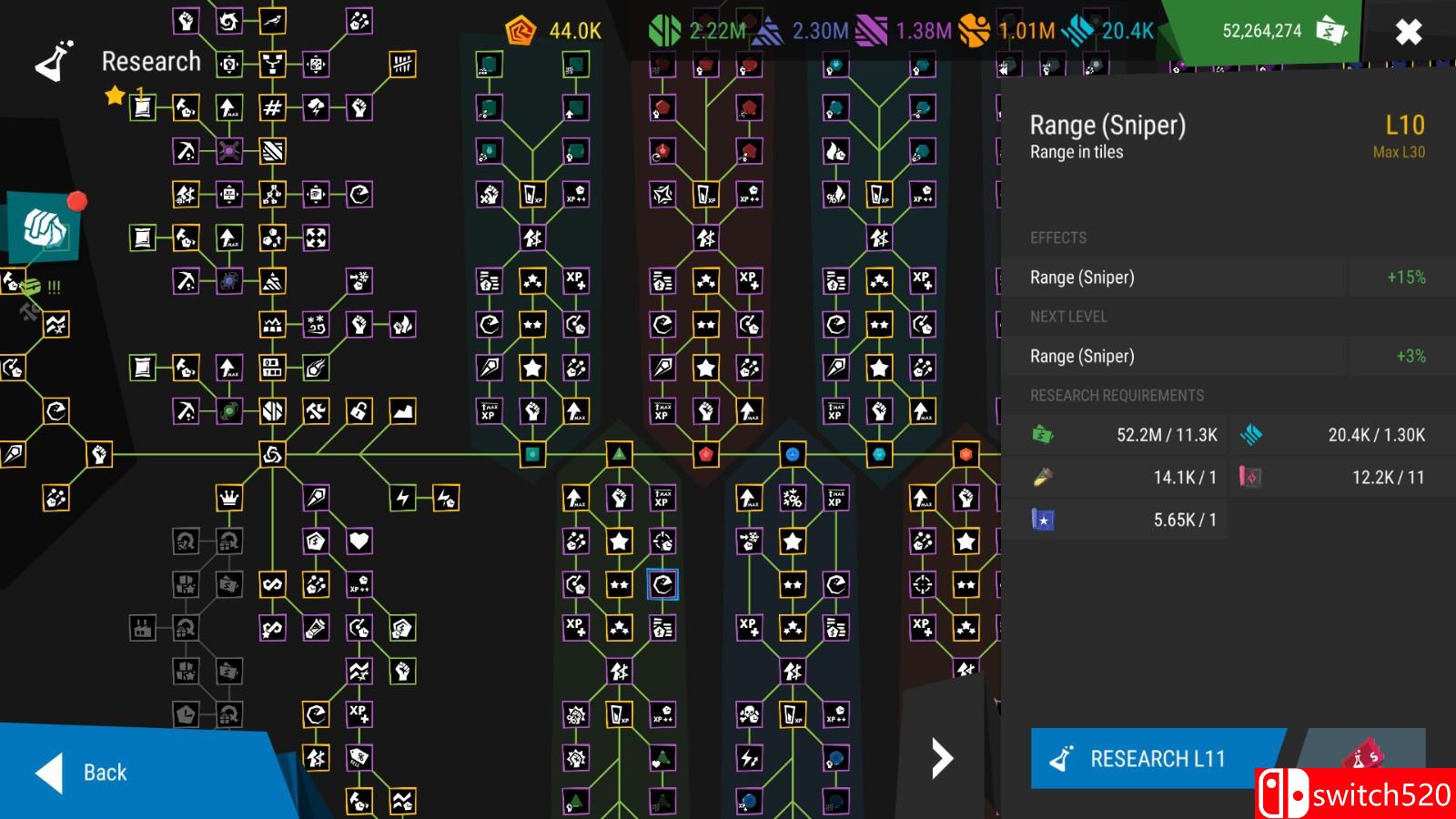Open the fist icon with red notification

(44, 227)
